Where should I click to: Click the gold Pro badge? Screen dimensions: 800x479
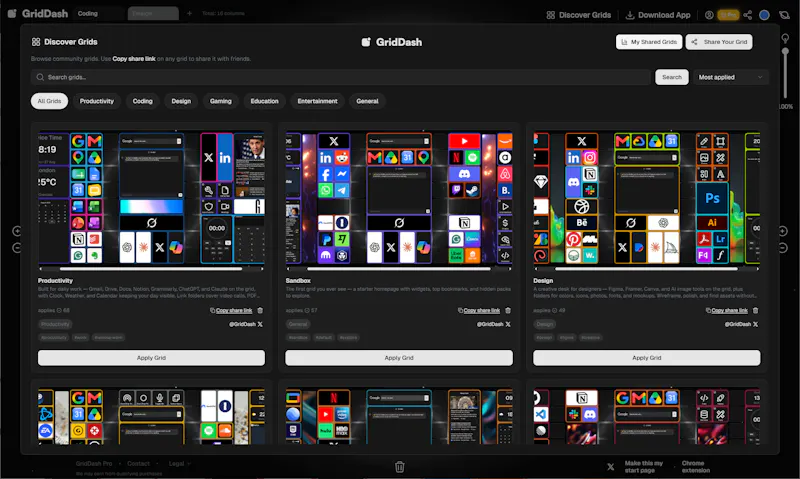point(728,15)
